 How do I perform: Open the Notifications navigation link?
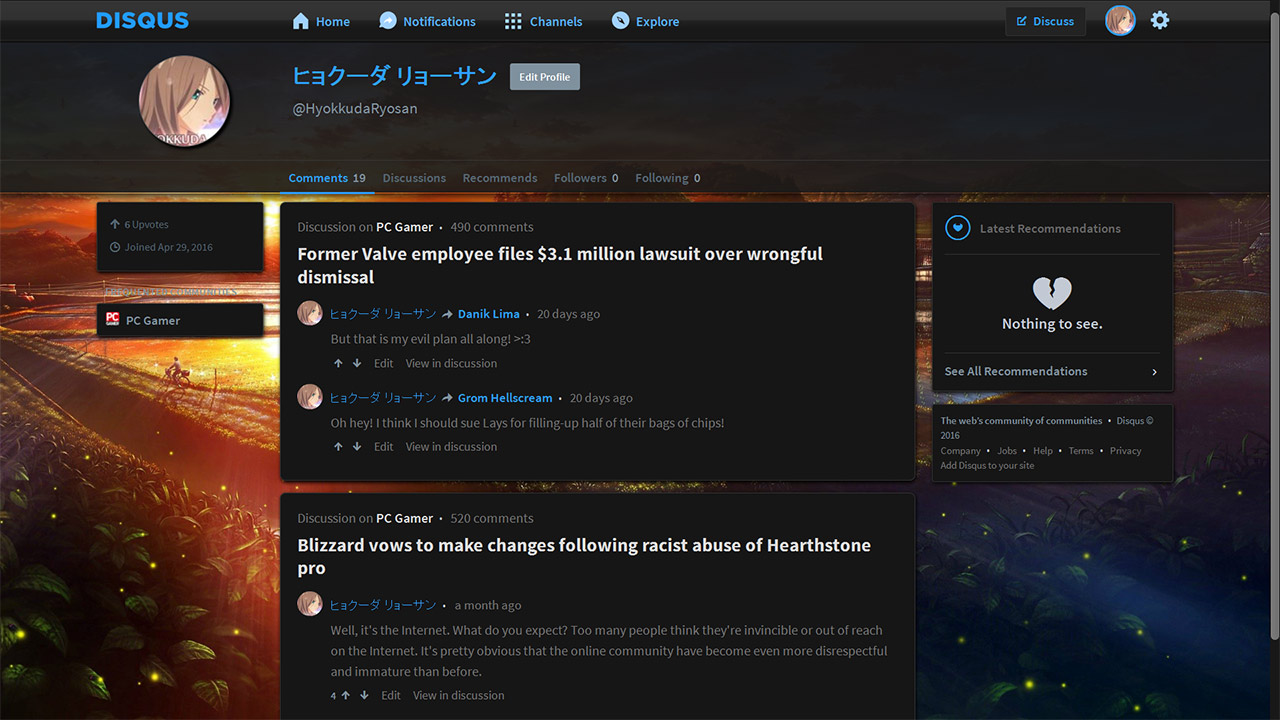tap(439, 21)
